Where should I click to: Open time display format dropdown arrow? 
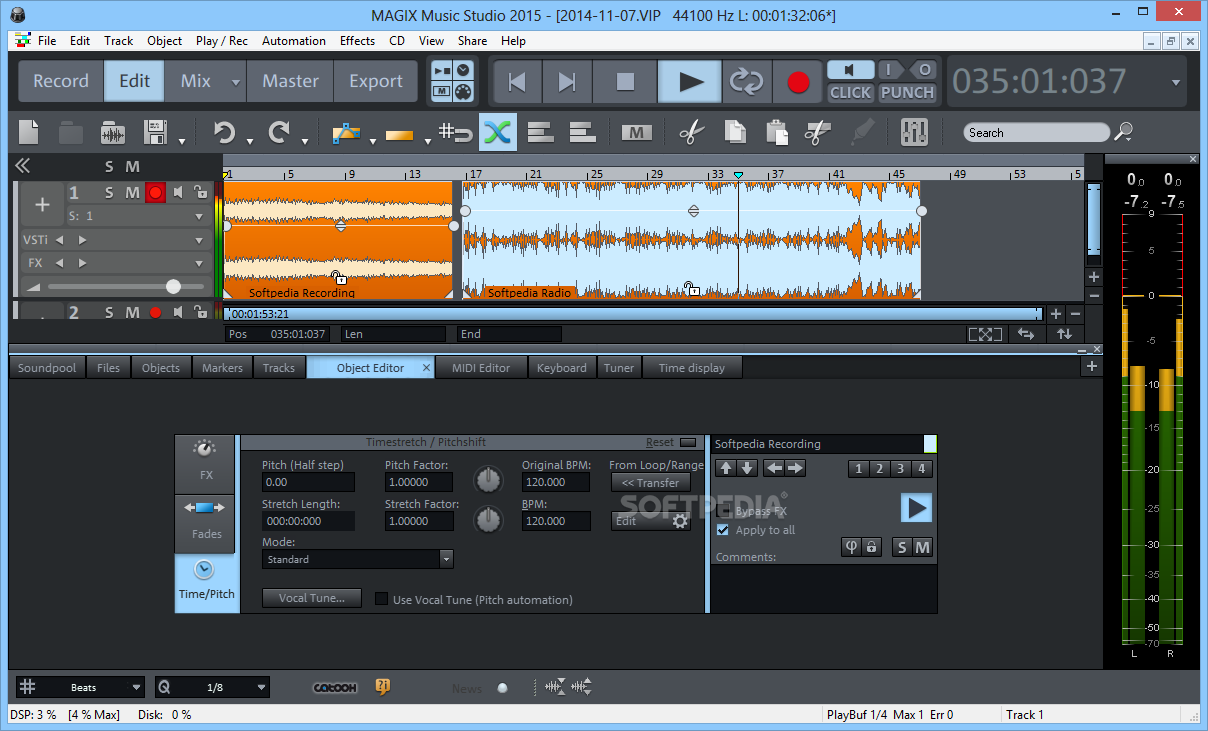pos(1176,83)
